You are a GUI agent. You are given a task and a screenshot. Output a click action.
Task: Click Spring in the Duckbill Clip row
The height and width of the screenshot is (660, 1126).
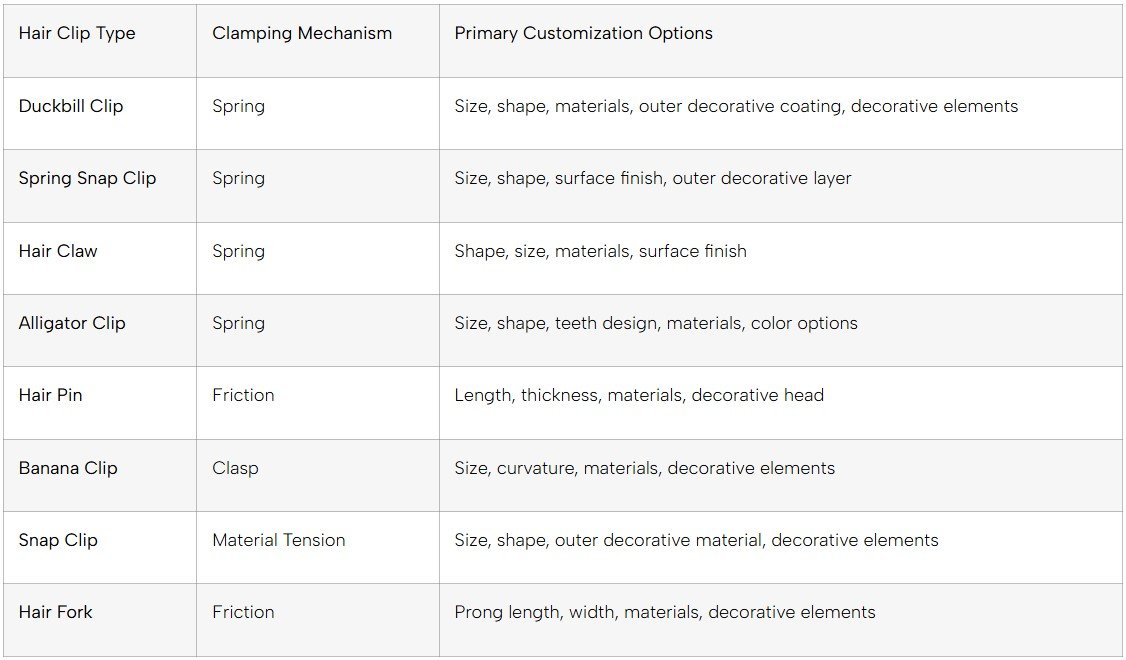(x=238, y=106)
